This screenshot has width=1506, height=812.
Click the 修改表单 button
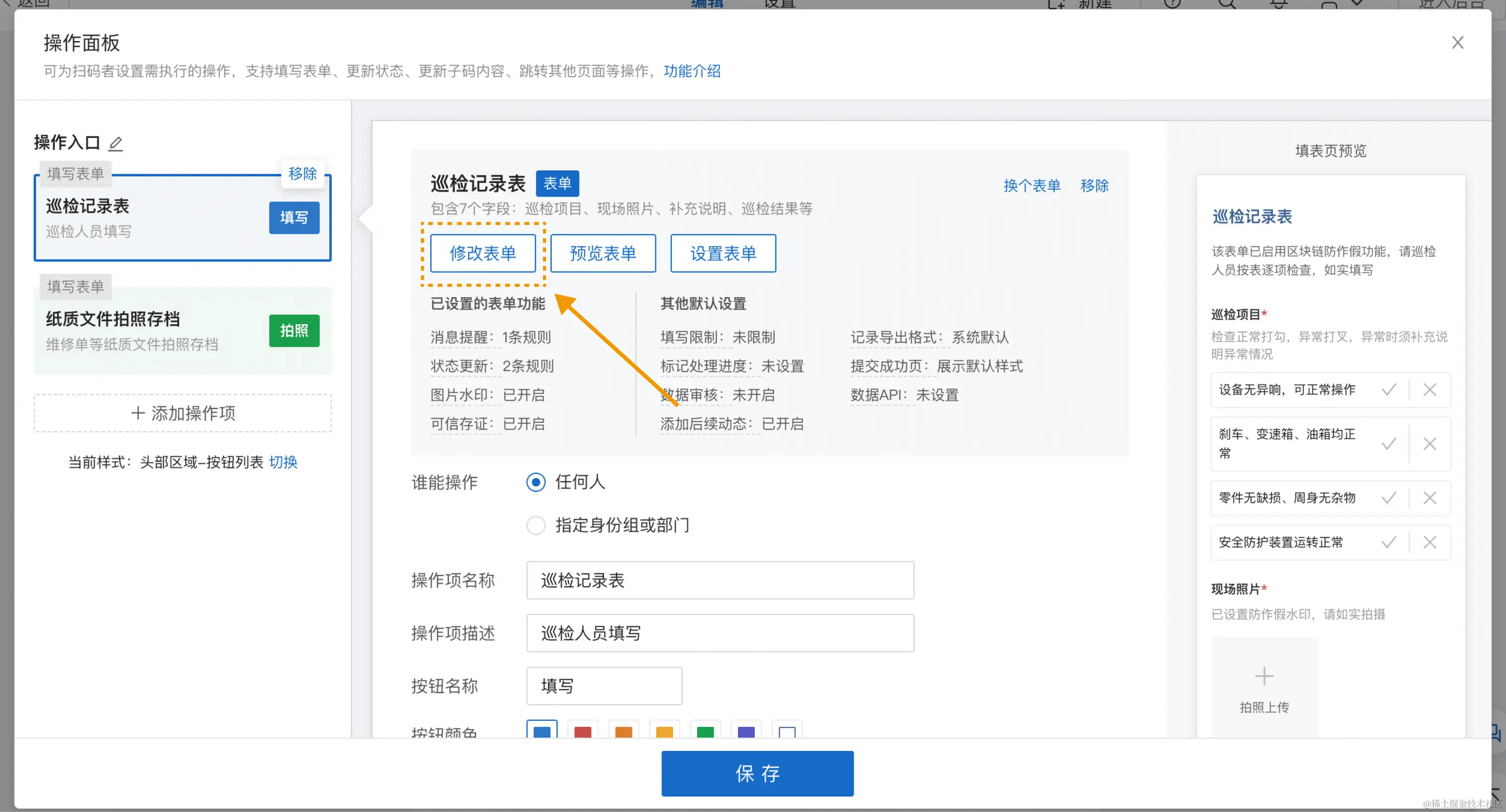pos(483,254)
